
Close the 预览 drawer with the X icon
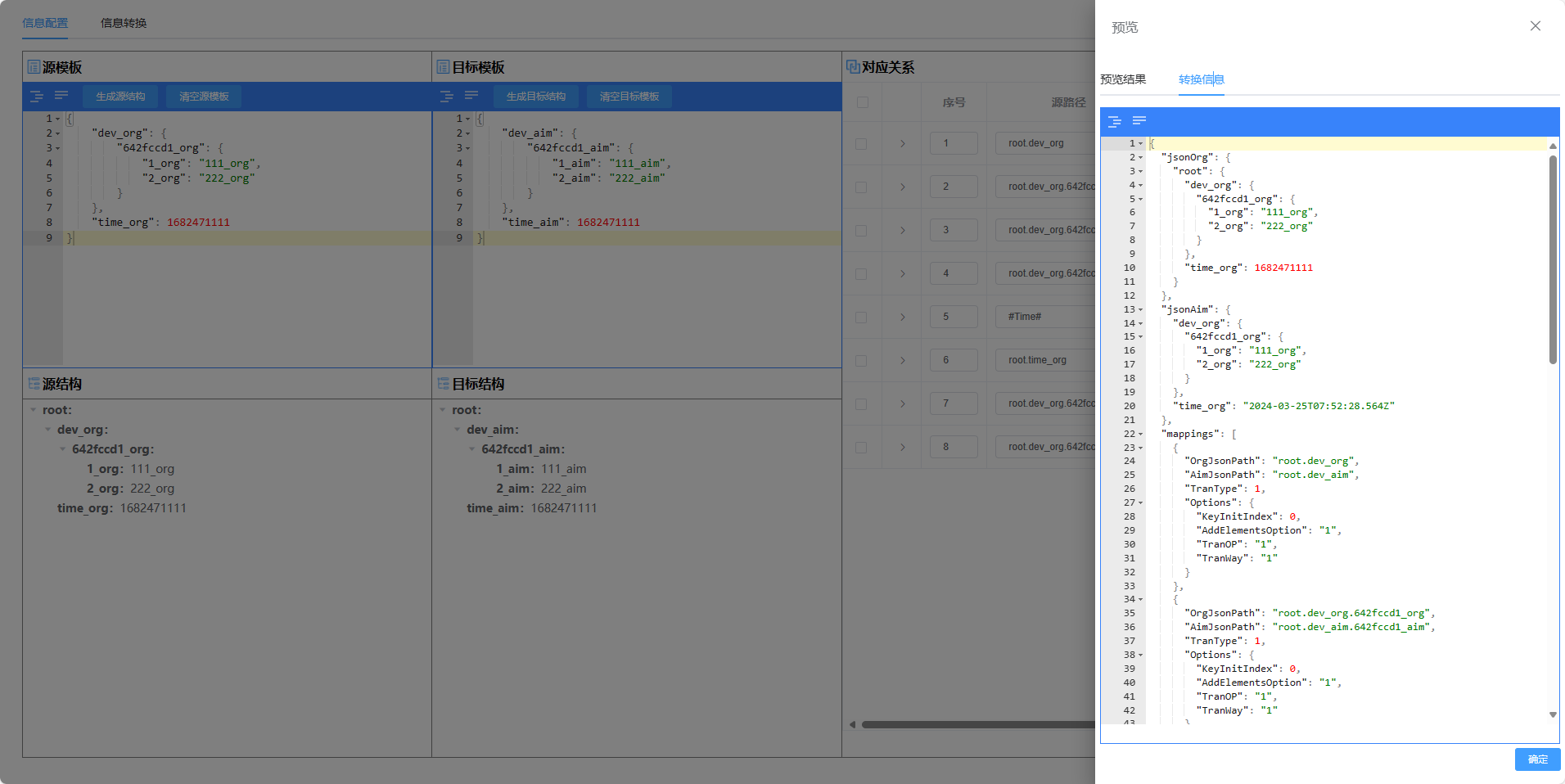pos(1535,26)
